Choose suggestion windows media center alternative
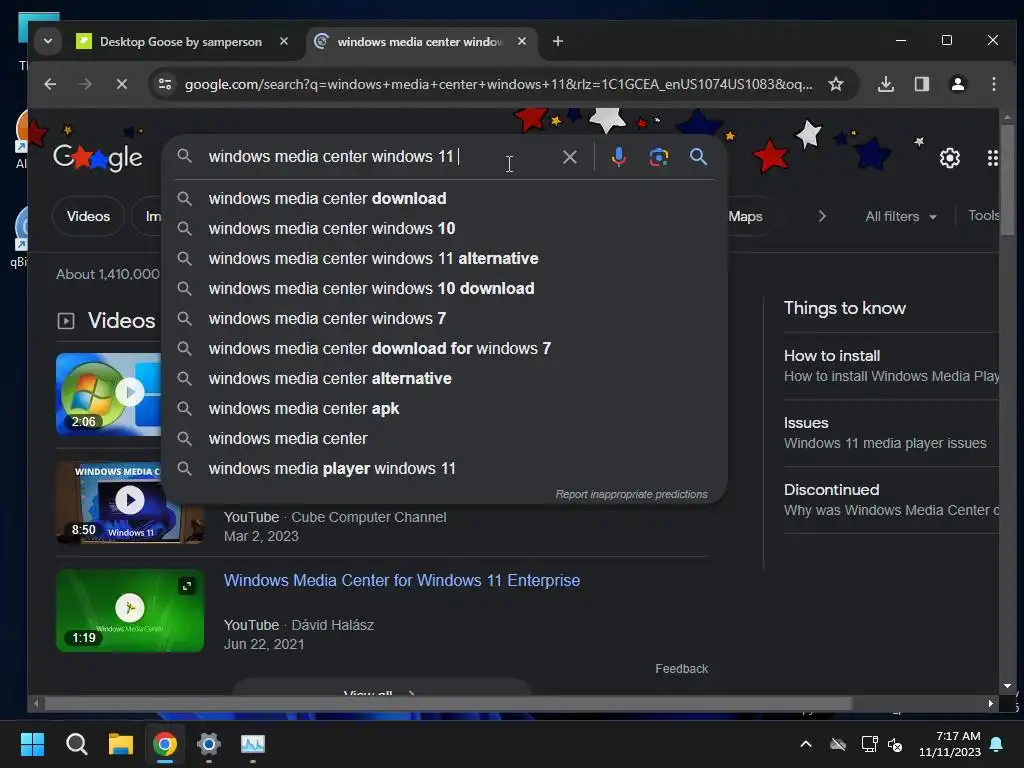This screenshot has height=768, width=1024. pyautogui.click(x=444, y=379)
